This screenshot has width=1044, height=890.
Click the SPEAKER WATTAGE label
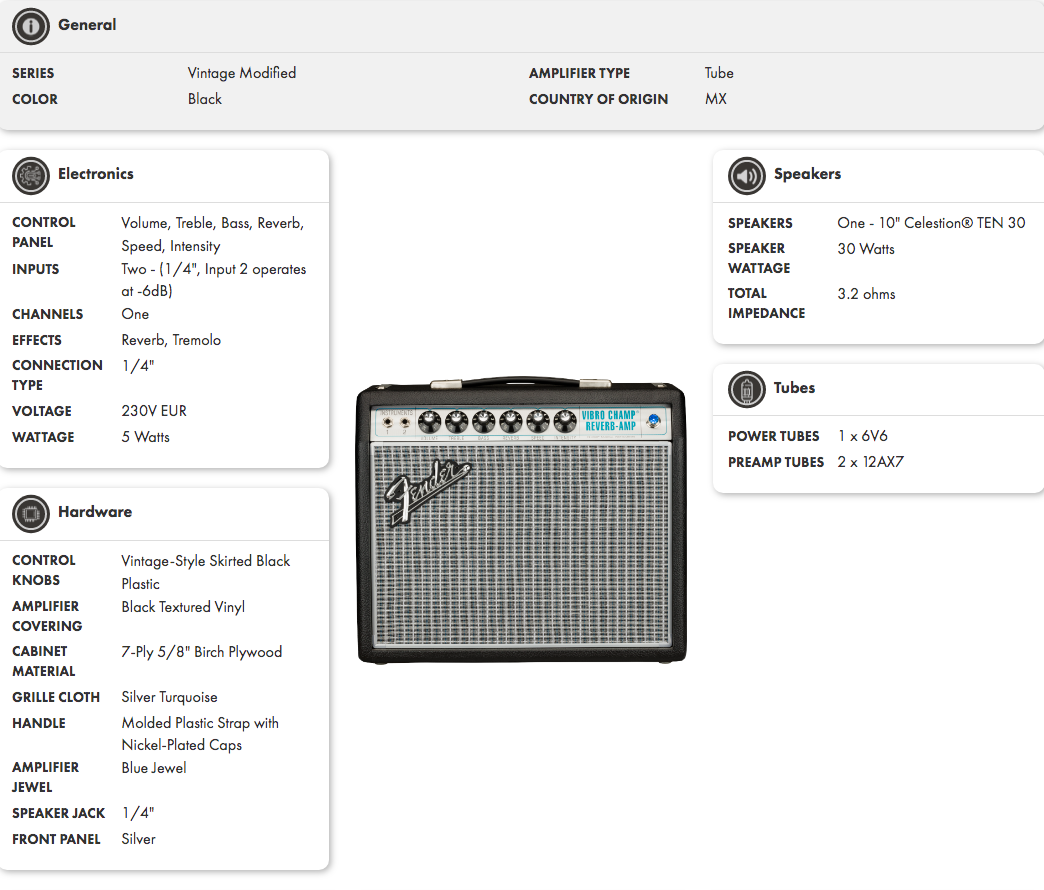[759, 258]
